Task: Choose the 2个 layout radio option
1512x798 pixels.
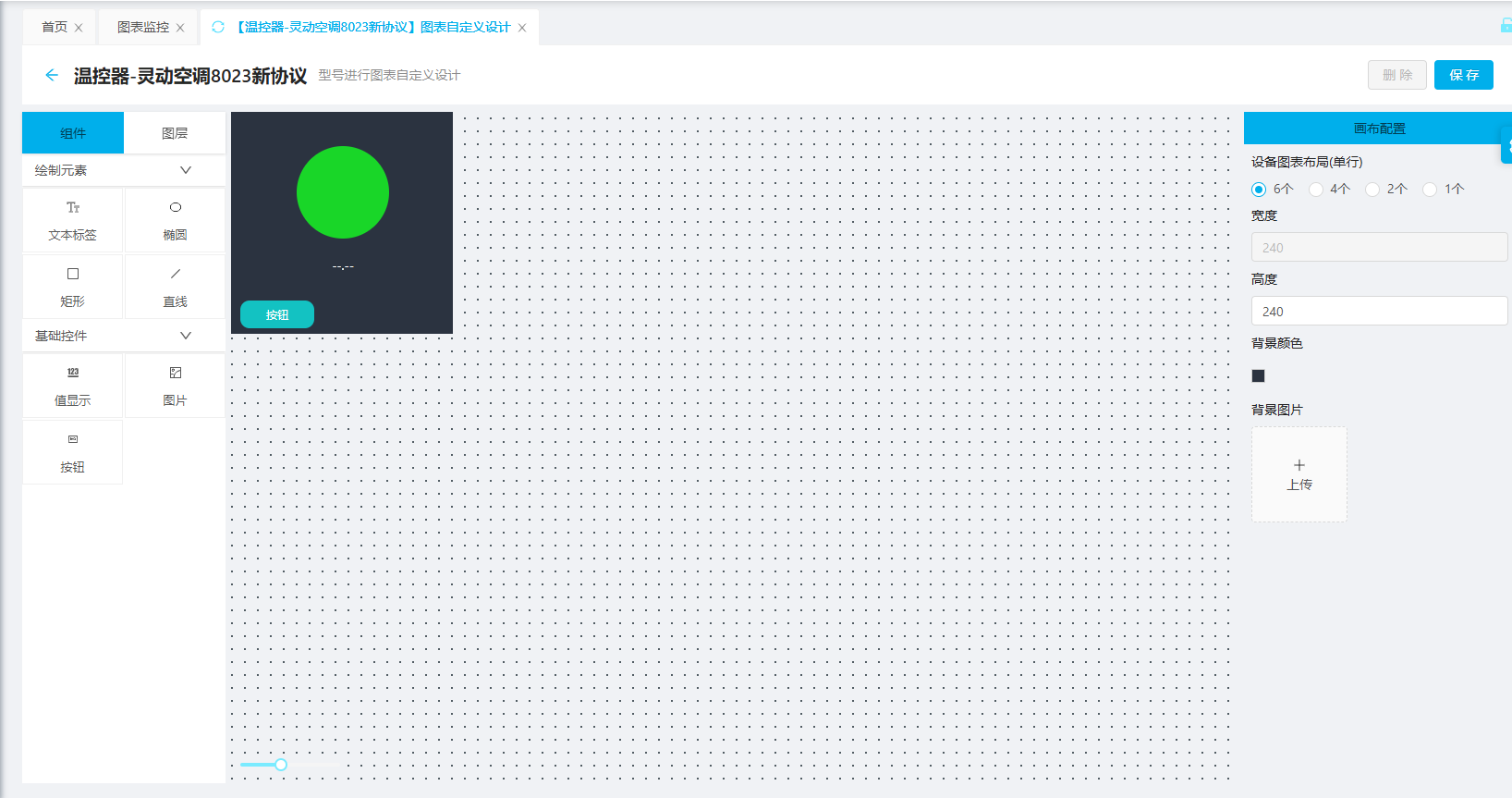Action: coord(1372,190)
